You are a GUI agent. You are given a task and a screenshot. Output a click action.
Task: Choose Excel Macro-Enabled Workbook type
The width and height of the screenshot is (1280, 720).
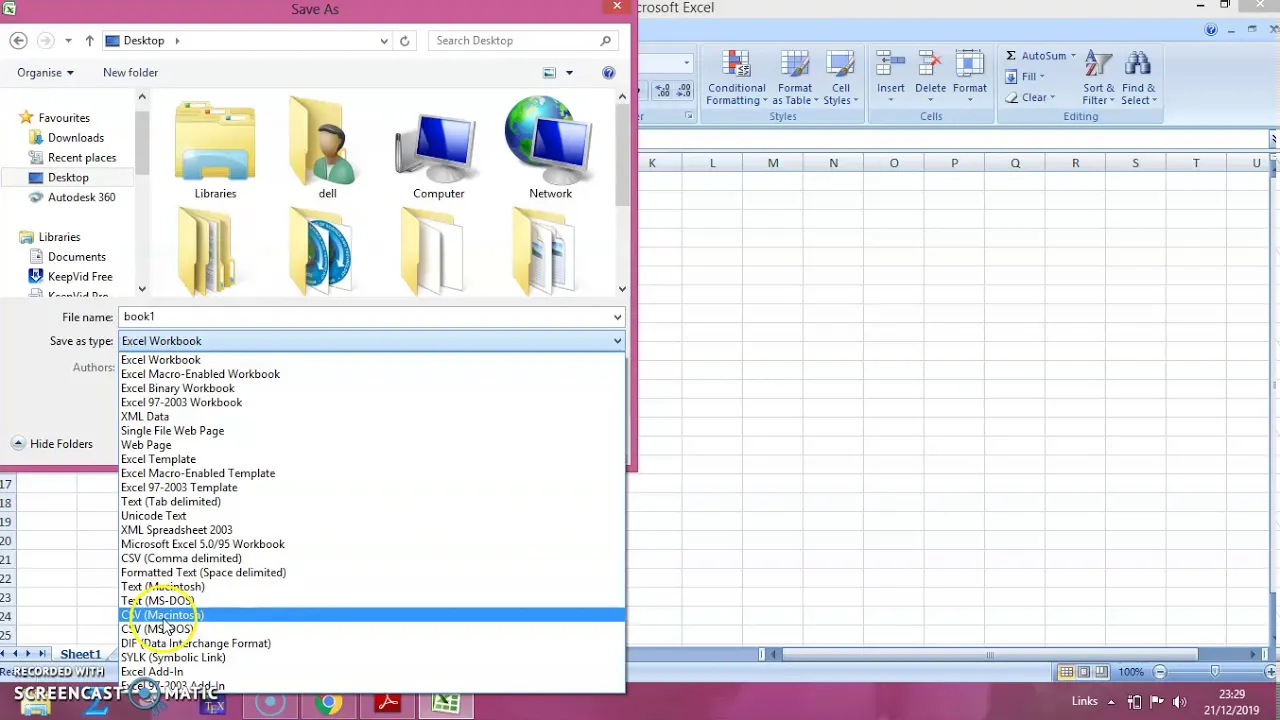tap(372, 374)
